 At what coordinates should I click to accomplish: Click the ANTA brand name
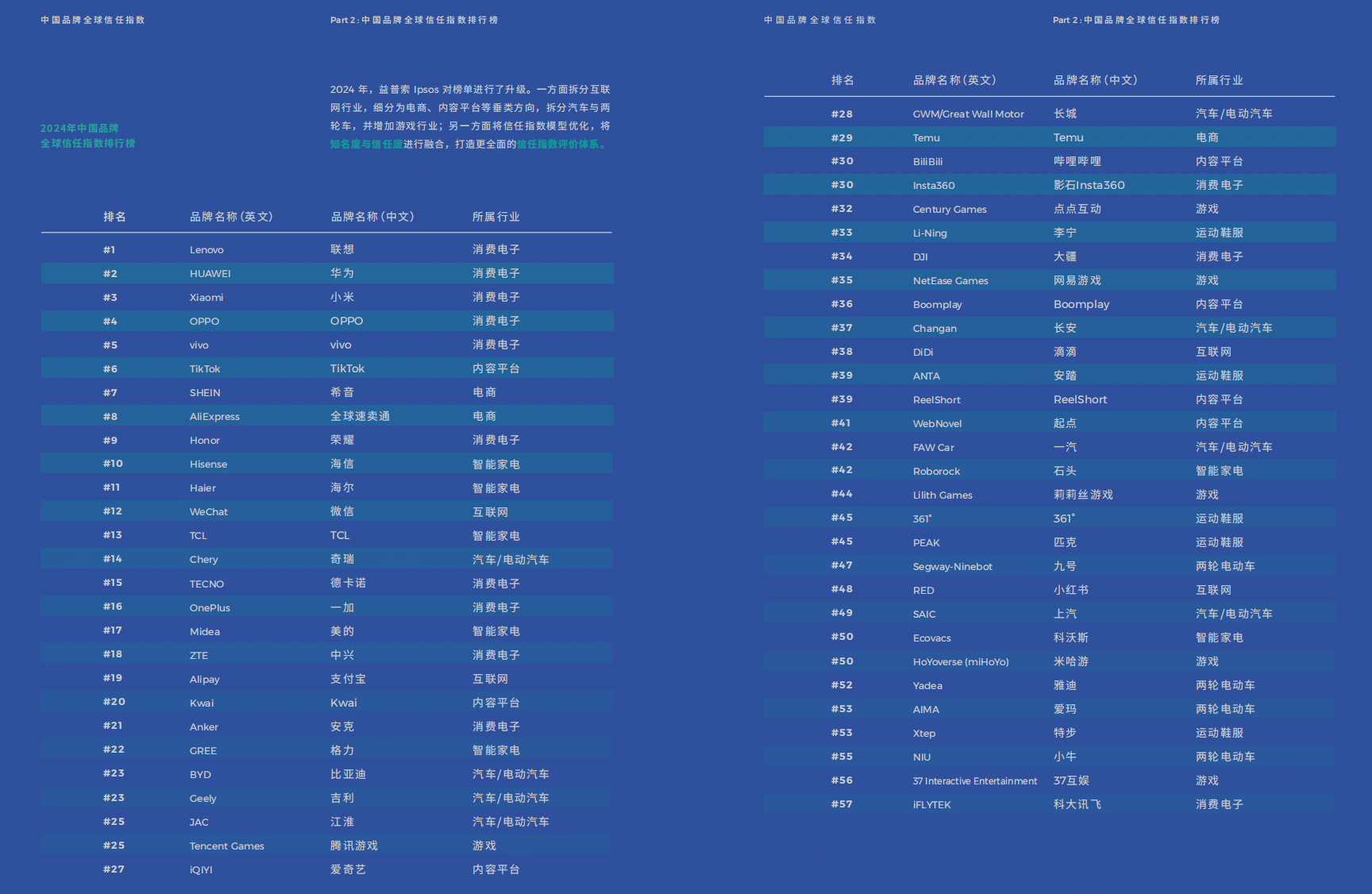point(927,376)
